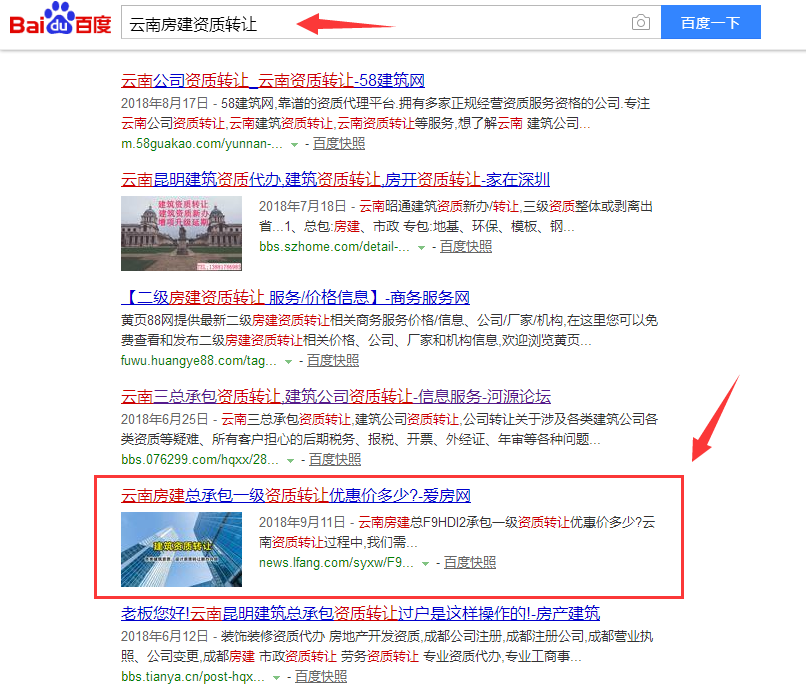Expand dropdown arrow next to bbs.tianya.cn
The width and height of the screenshot is (806, 693).
pyautogui.click(x=277, y=678)
